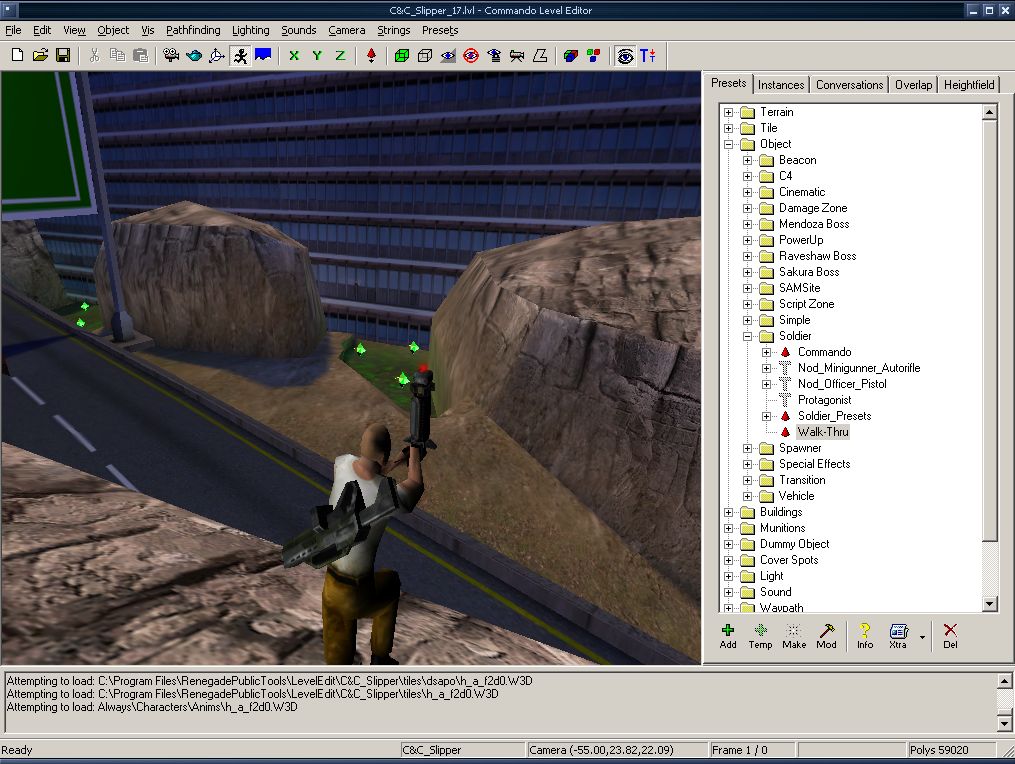The height and width of the screenshot is (764, 1015).
Task: Click the Save file toolbar icon
Action: pyautogui.click(x=62, y=56)
